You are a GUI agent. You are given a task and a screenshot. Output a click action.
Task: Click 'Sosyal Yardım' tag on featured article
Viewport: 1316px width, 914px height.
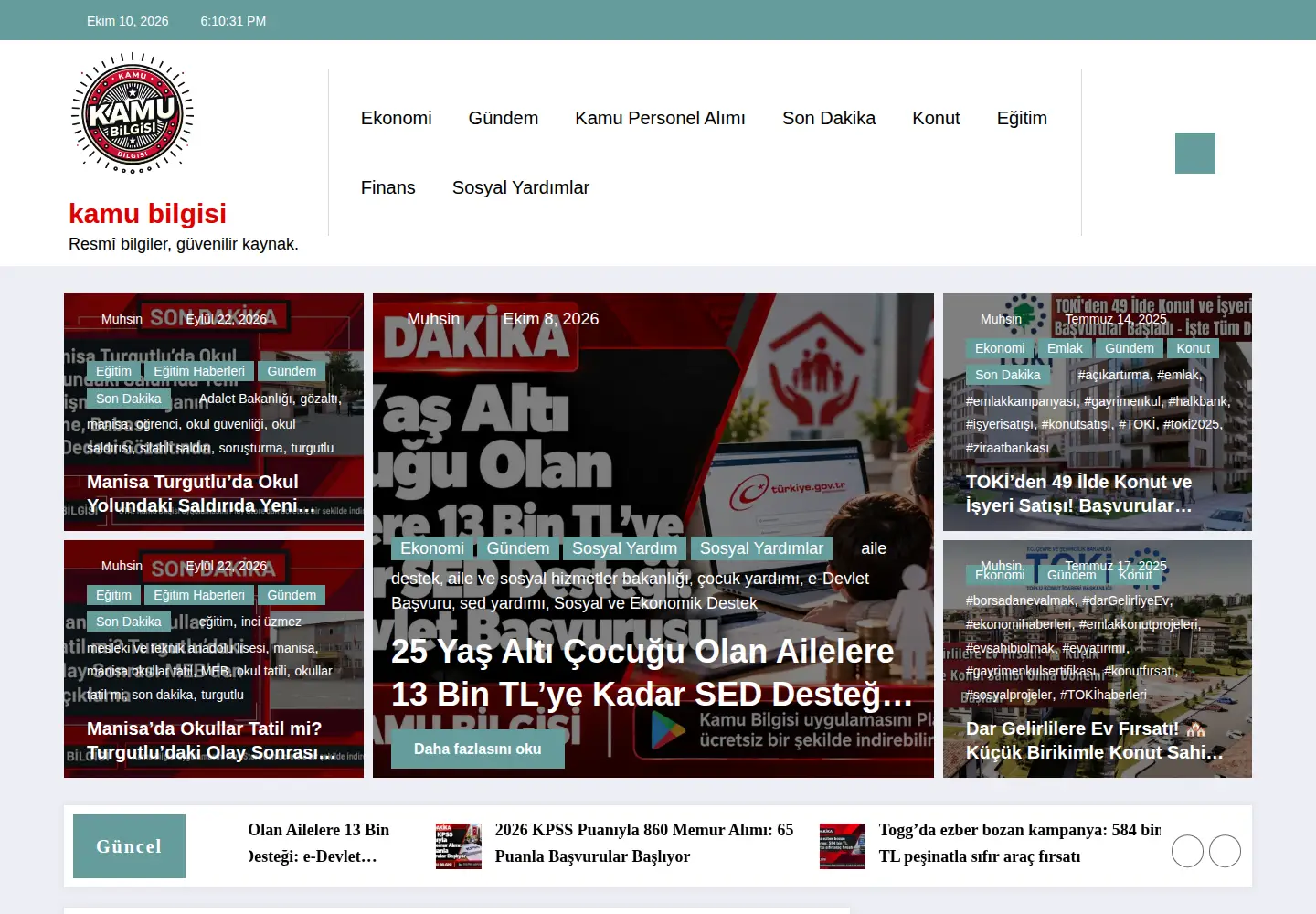coord(624,548)
